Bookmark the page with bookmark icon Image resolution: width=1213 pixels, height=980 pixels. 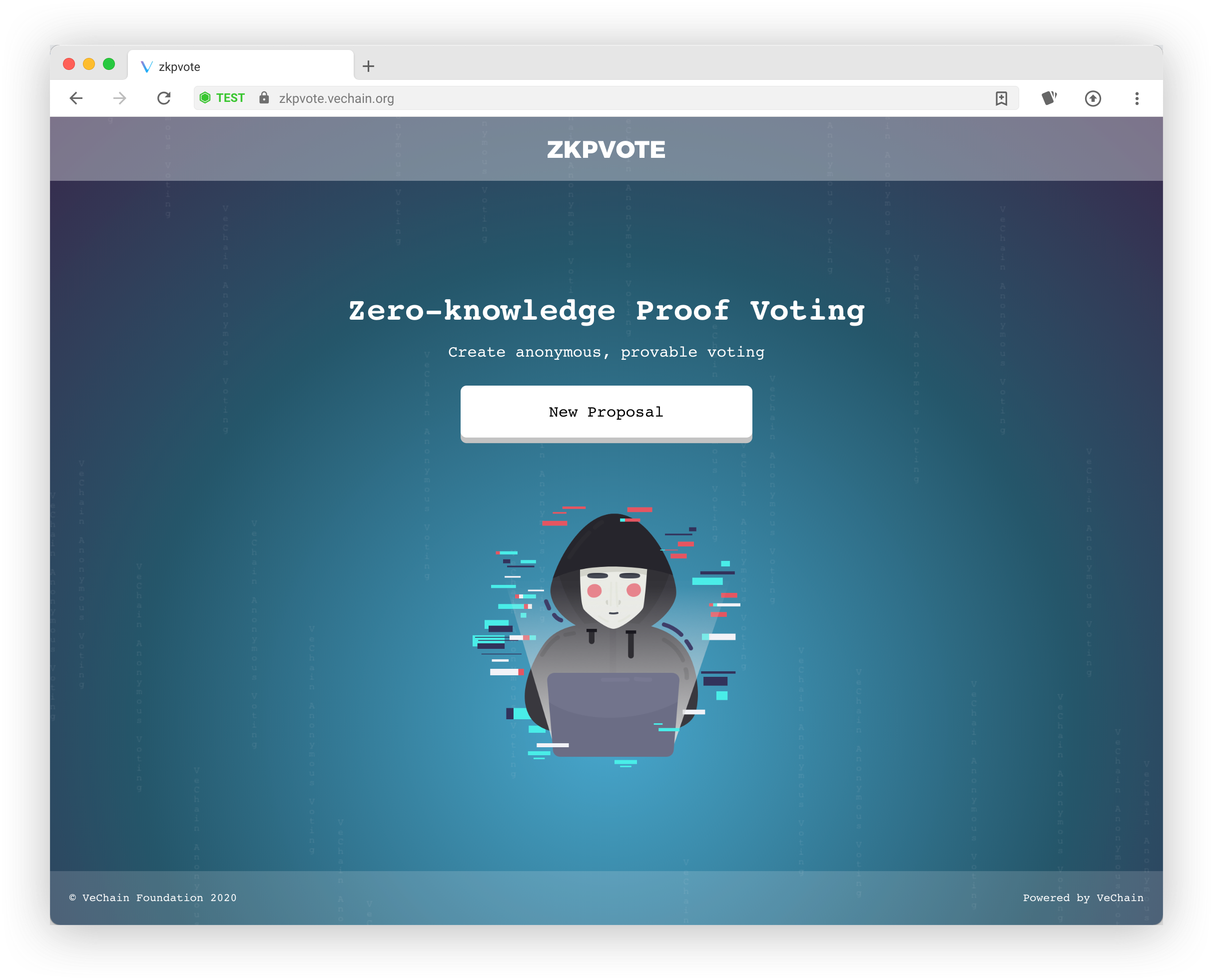pyautogui.click(x=1001, y=98)
